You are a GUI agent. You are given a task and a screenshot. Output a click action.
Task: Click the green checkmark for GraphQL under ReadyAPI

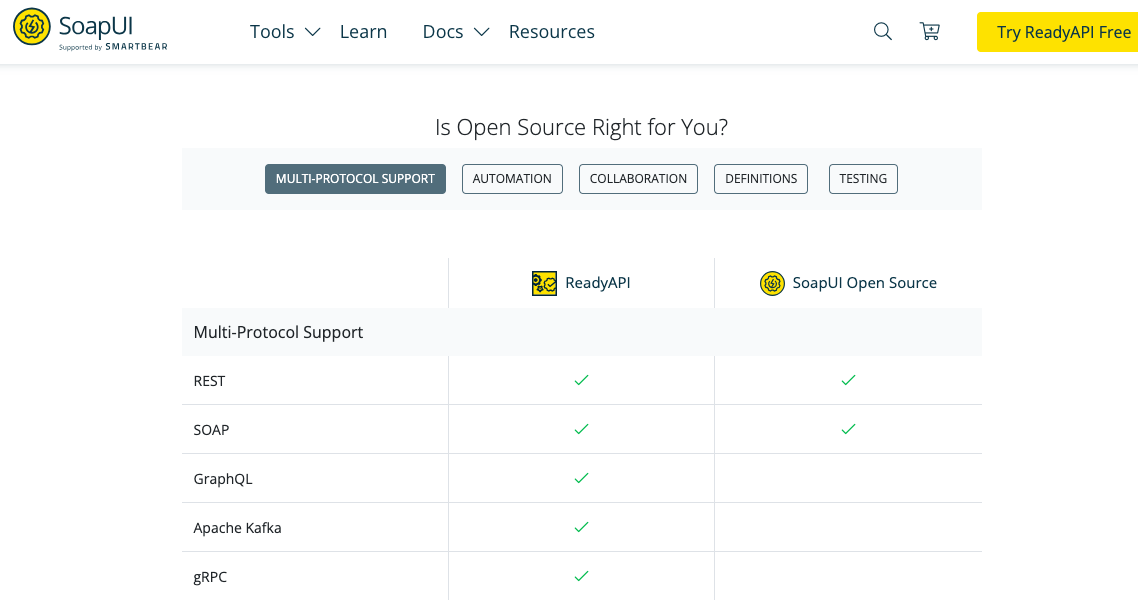[581, 478]
